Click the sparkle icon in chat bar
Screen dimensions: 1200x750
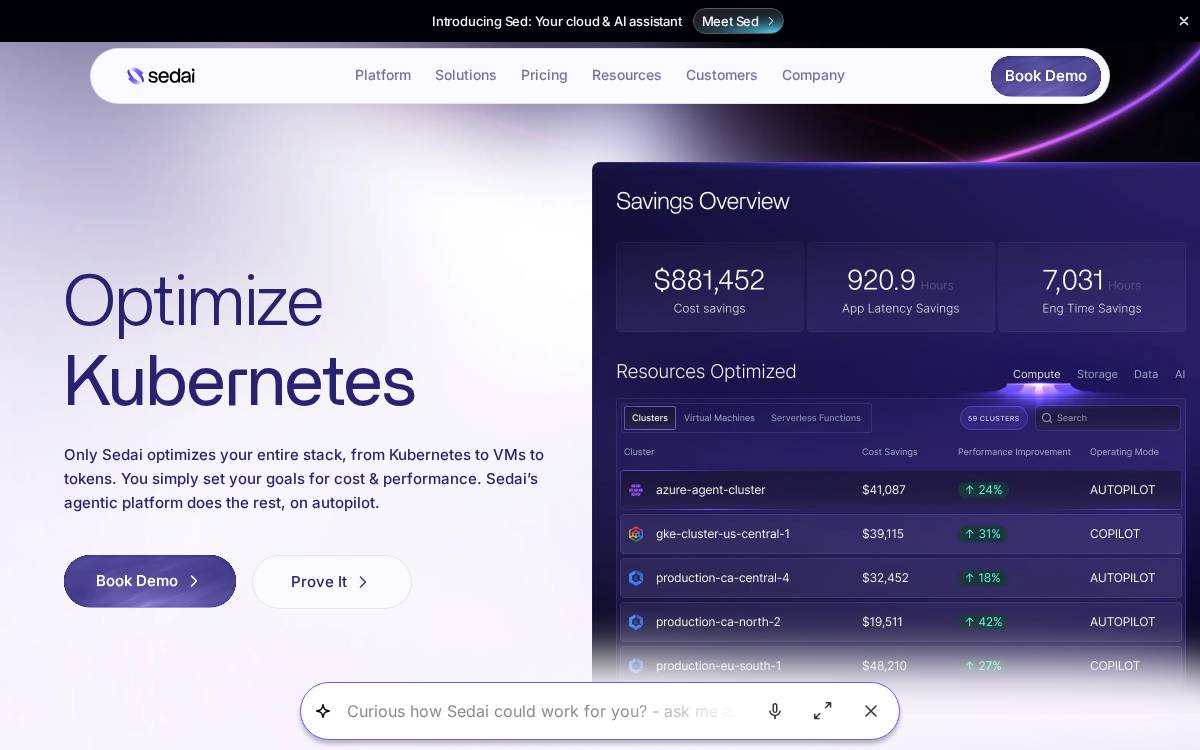tap(323, 711)
